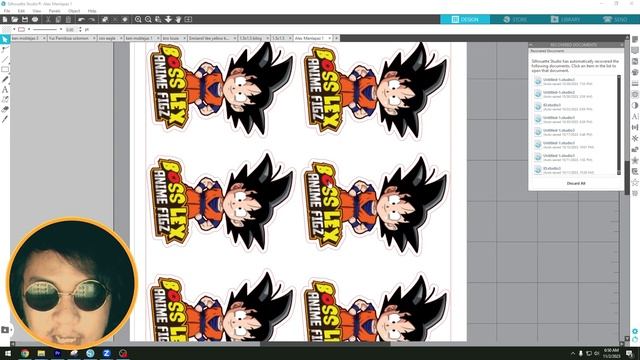Open the fill color dropdown
The image size is (640, 360).
pyautogui.click(x=14, y=29)
